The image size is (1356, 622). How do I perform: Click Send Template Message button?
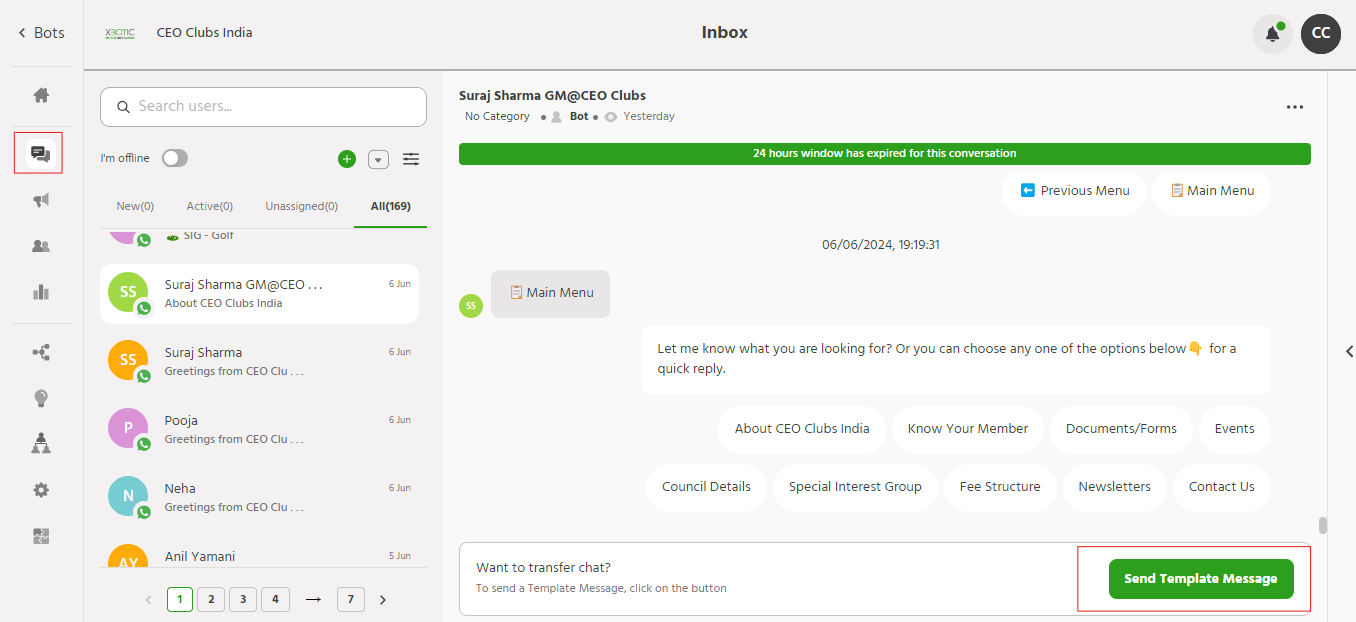(1200, 579)
